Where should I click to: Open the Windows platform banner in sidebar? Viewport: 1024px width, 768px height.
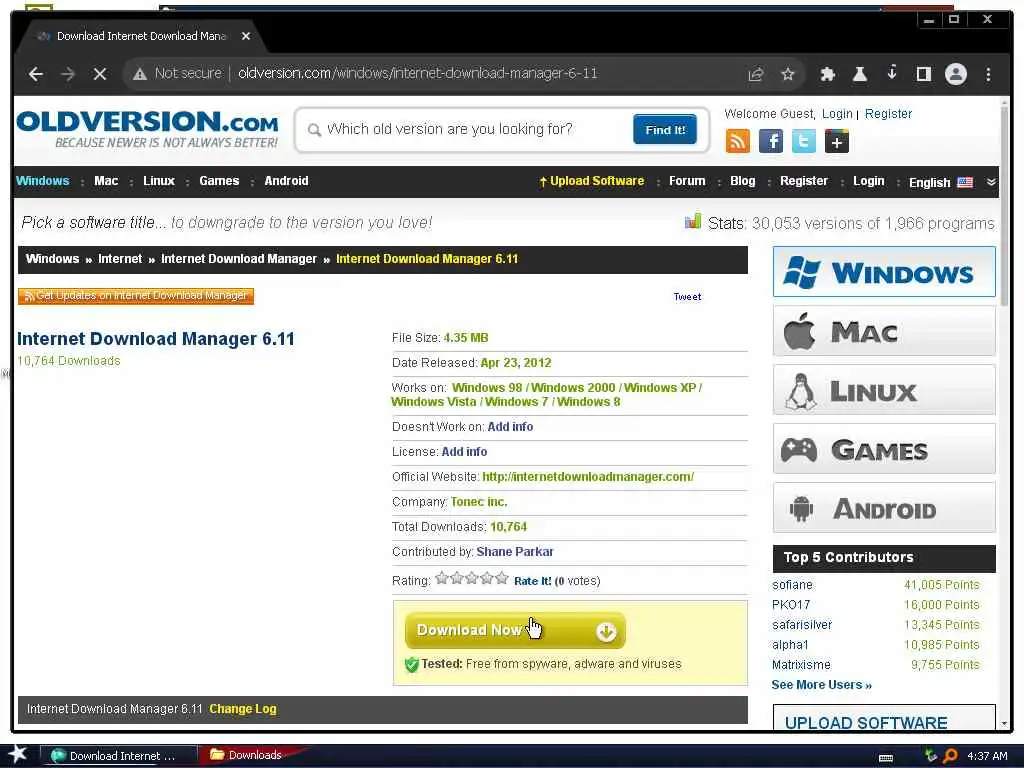point(884,272)
